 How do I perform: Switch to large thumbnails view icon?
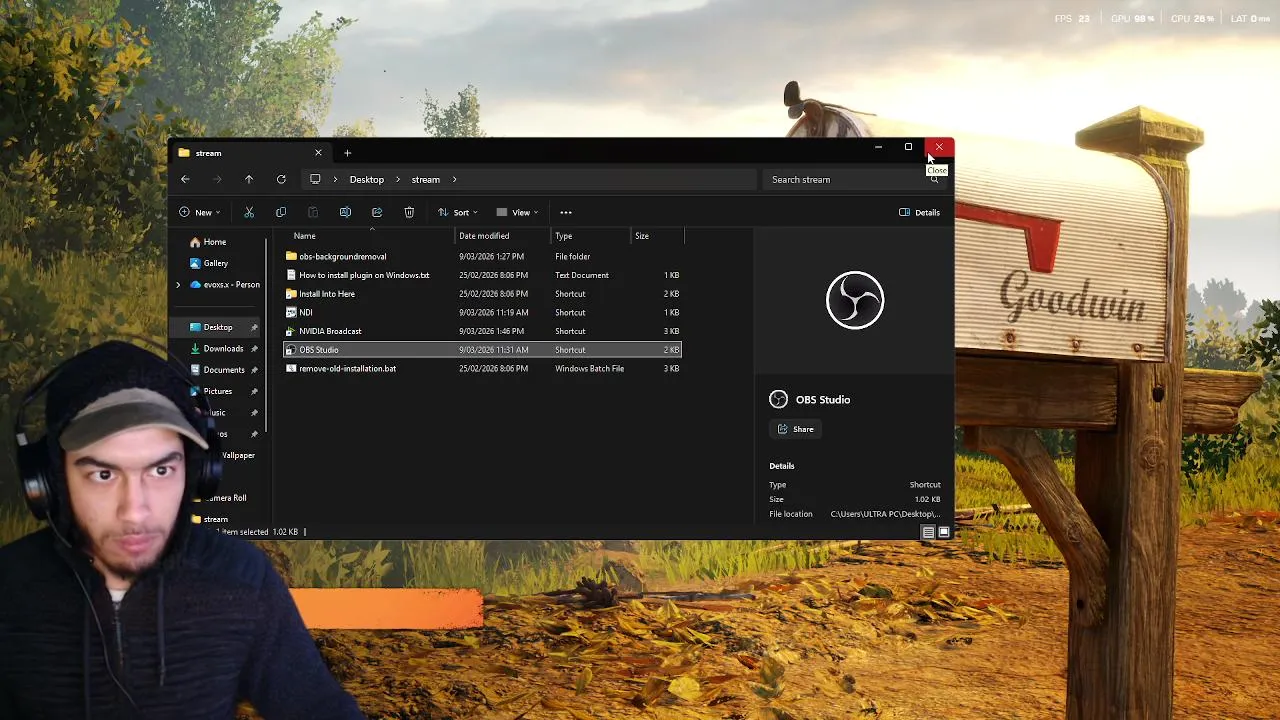tap(943, 532)
